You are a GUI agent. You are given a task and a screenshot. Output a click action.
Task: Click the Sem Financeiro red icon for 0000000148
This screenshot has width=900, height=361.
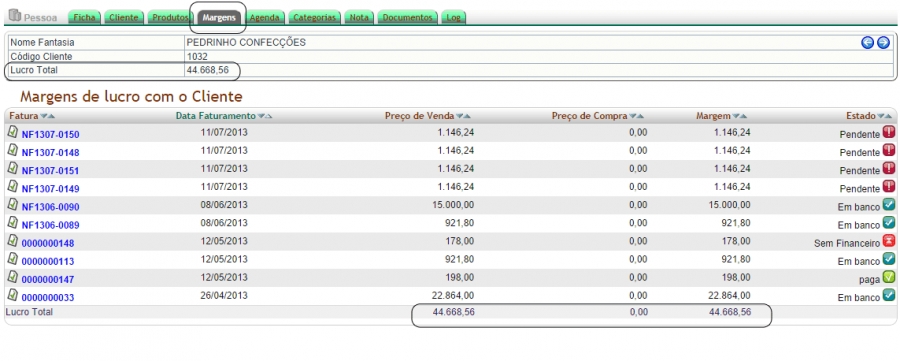889,241
